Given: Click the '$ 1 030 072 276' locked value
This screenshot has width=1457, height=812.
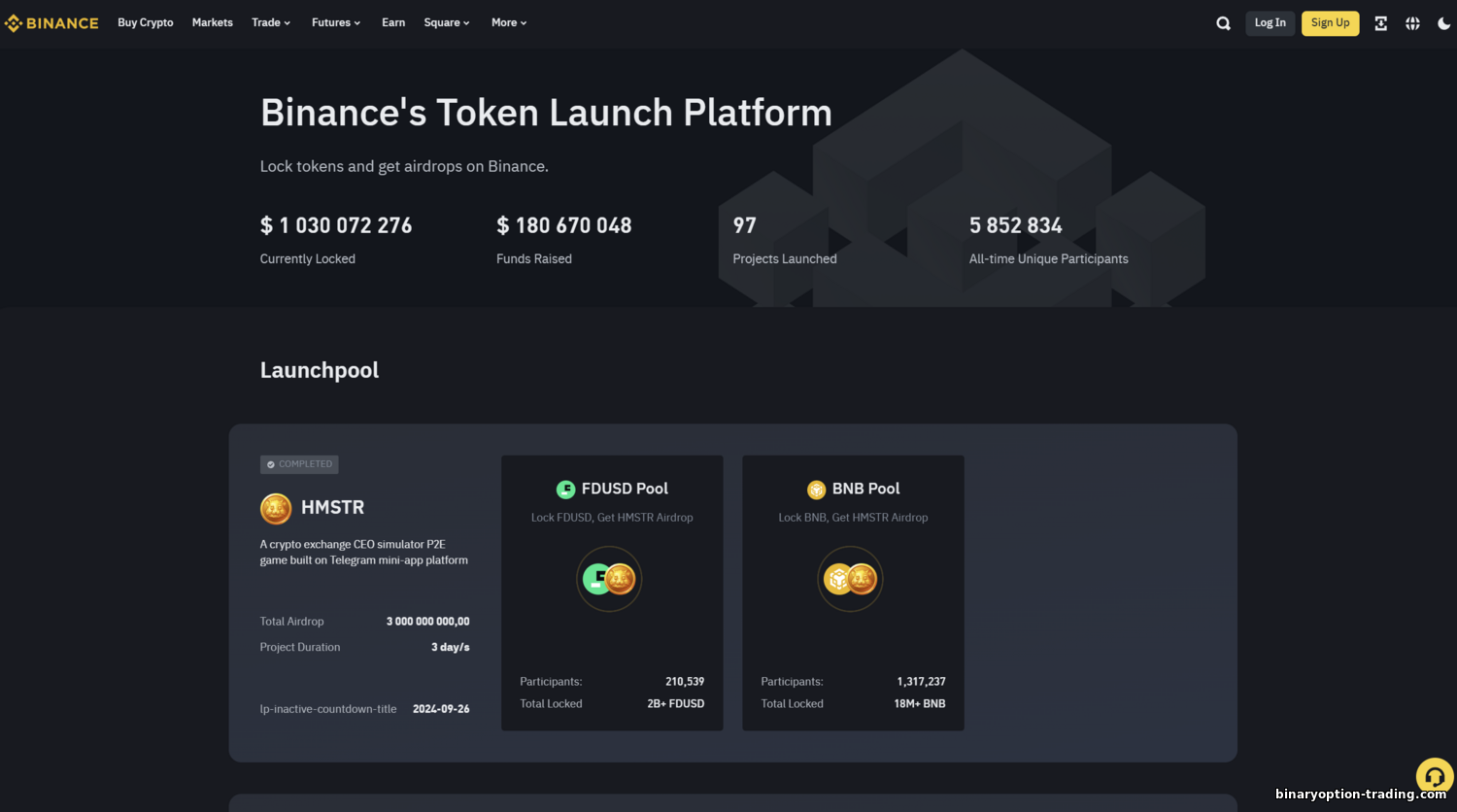Looking at the screenshot, I should 336,225.
